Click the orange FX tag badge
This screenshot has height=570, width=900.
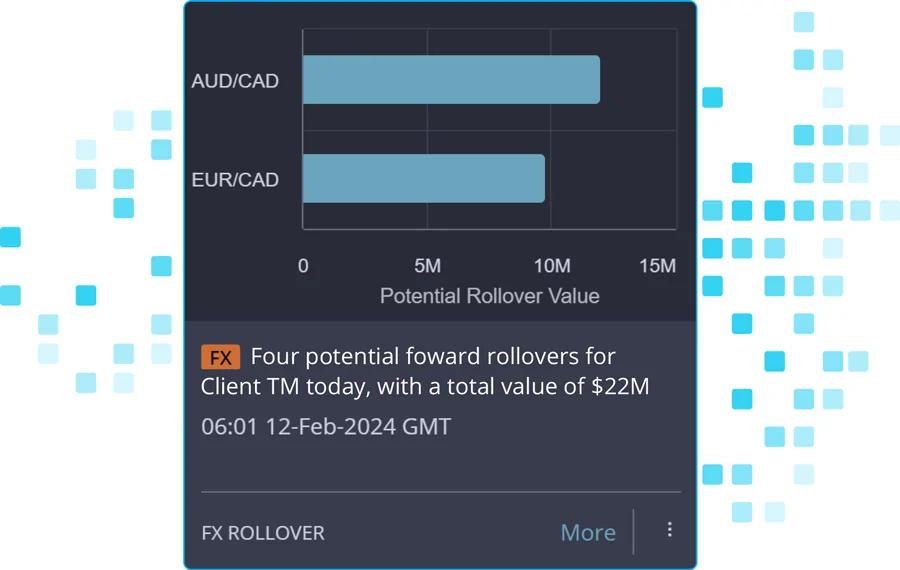(220, 357)
